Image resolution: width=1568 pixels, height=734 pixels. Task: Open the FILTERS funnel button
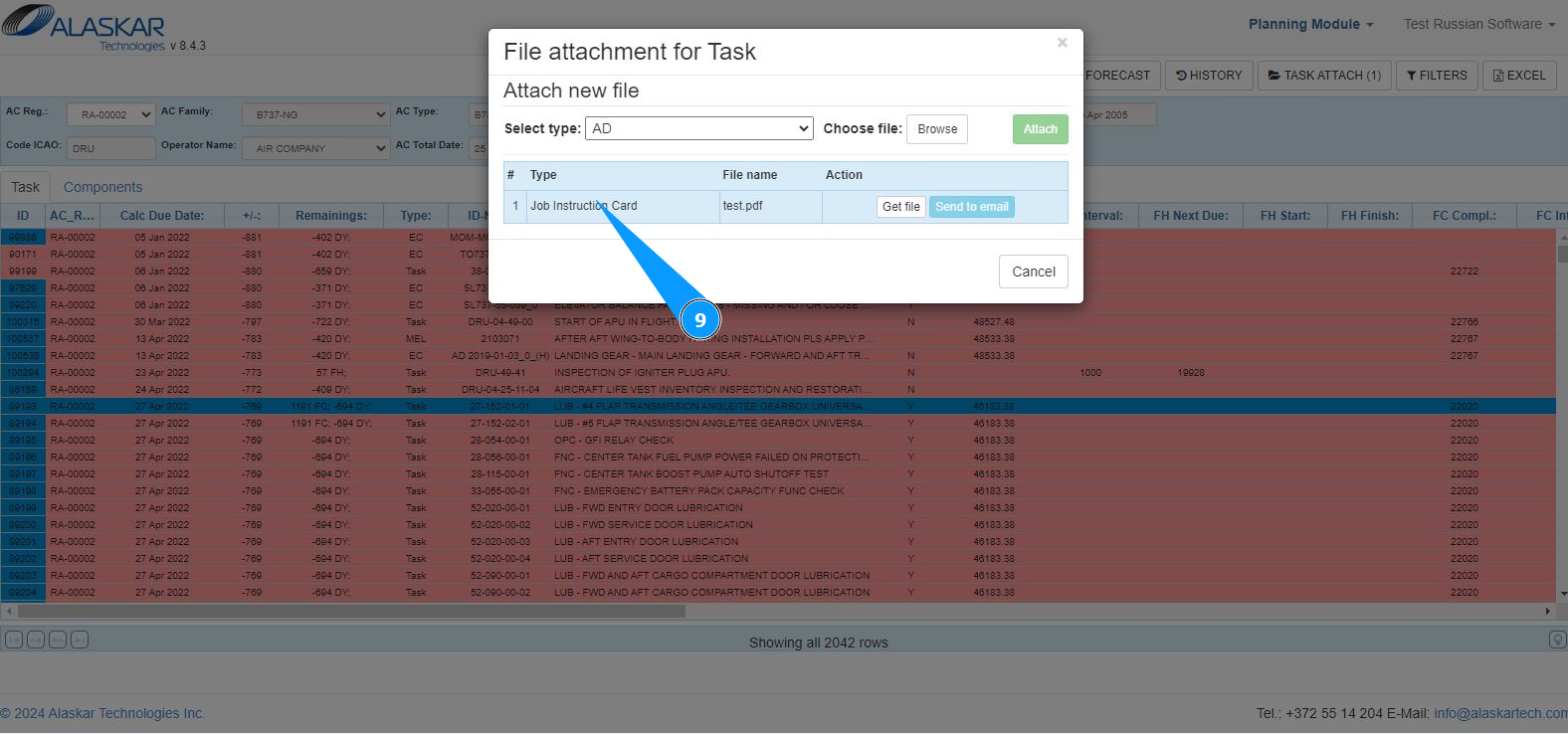(x=1437, y=76)
